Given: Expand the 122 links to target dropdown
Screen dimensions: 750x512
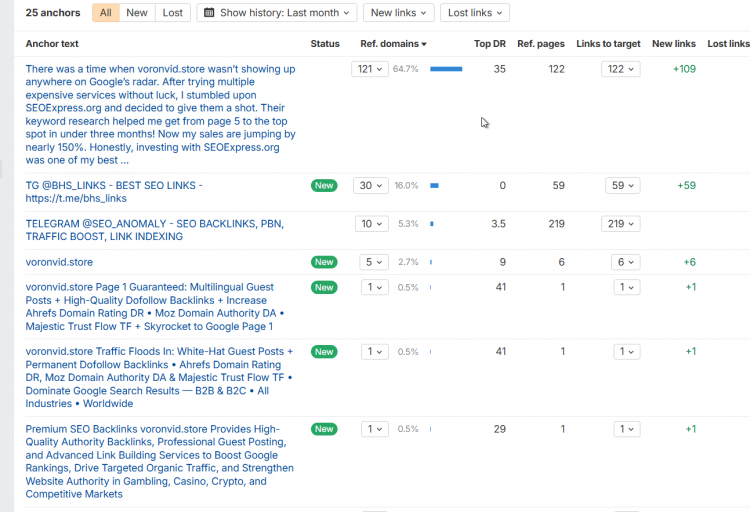Looking at the screenshot, I should (x=621, y=69).
